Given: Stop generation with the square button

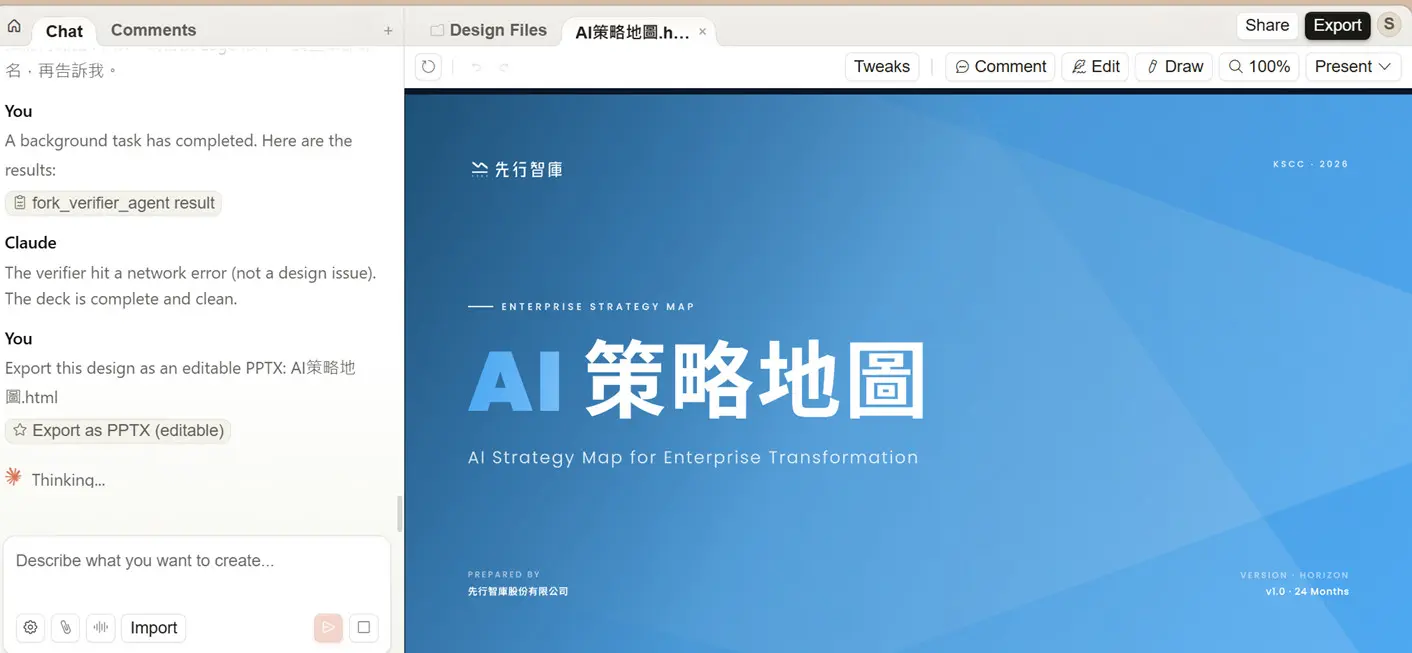Looking at the screenshot, I should coord(364,628).
